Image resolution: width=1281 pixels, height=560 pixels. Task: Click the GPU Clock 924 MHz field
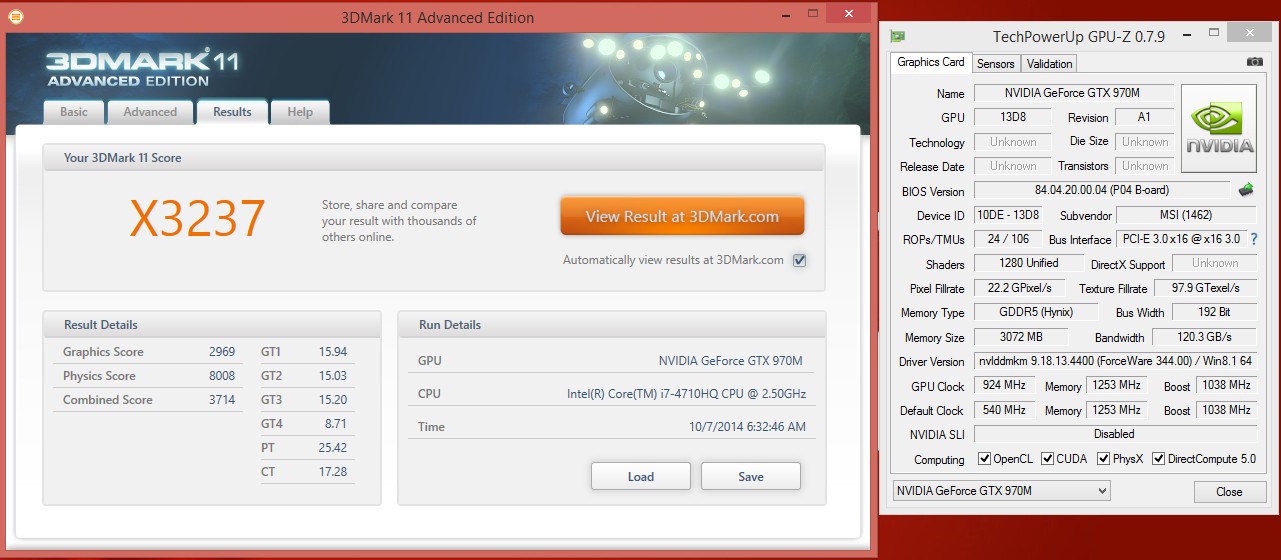[x=1006, y=385]
